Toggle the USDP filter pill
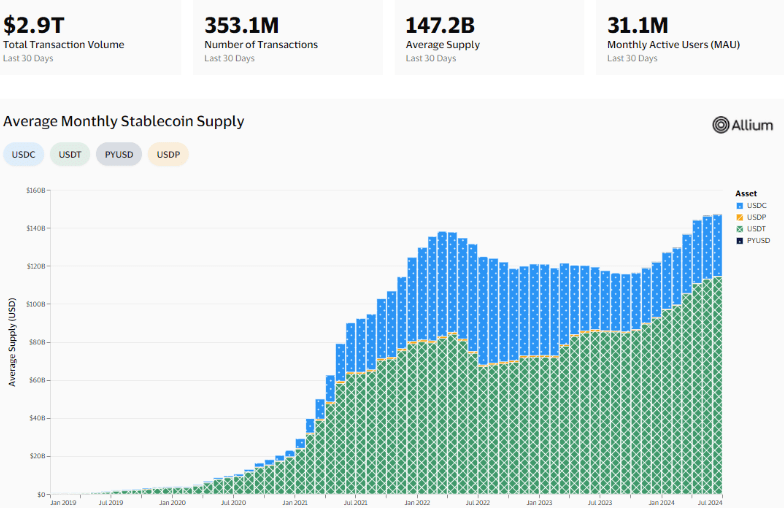Image resolution: width=784 pixels, height=508 pixels. [x=168, y=155]
